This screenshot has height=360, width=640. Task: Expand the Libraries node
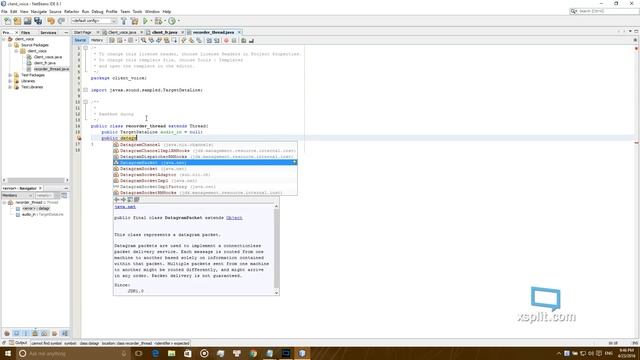tap(10, 81)
